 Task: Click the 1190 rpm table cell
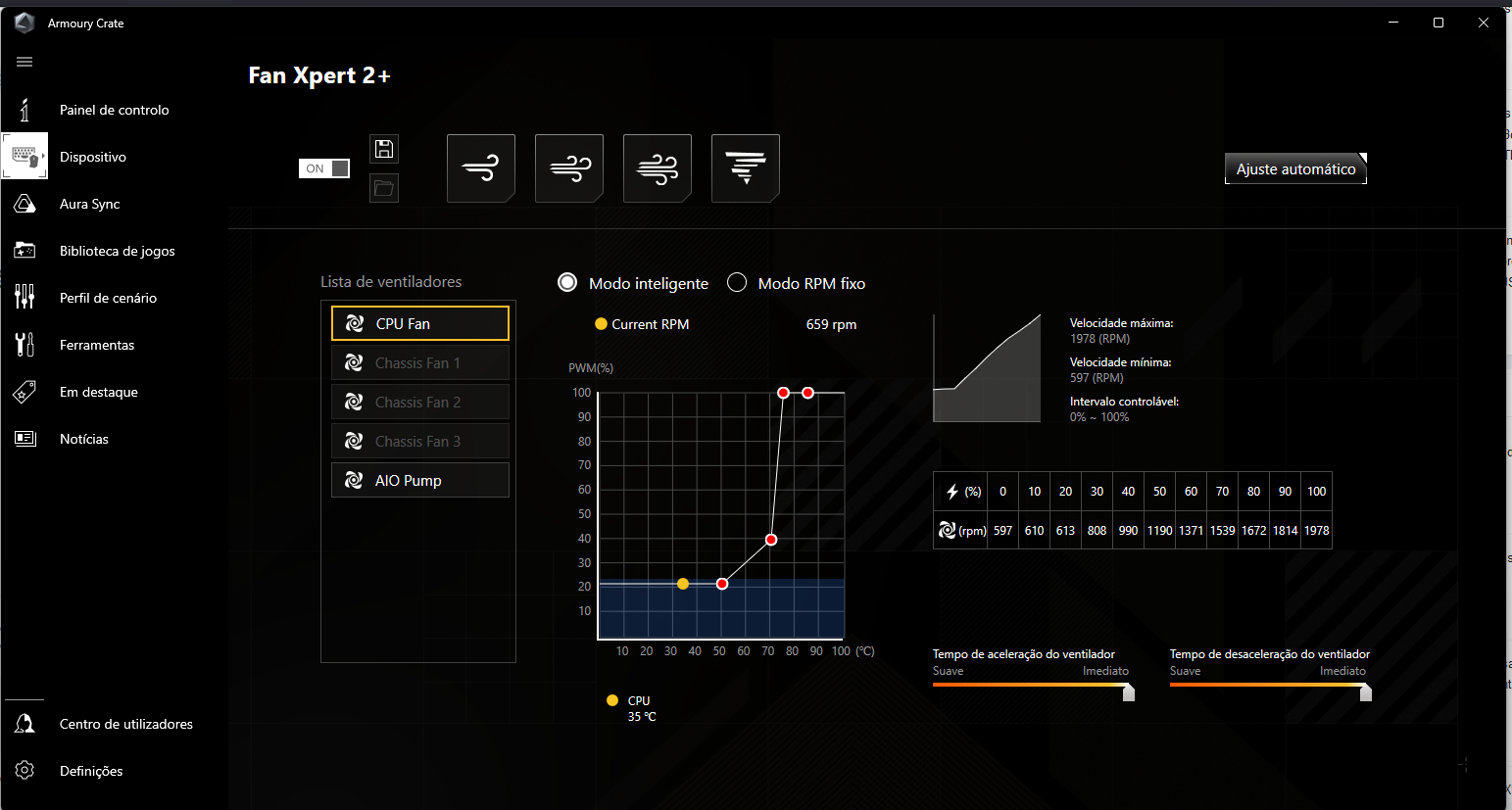[1159, 530]
